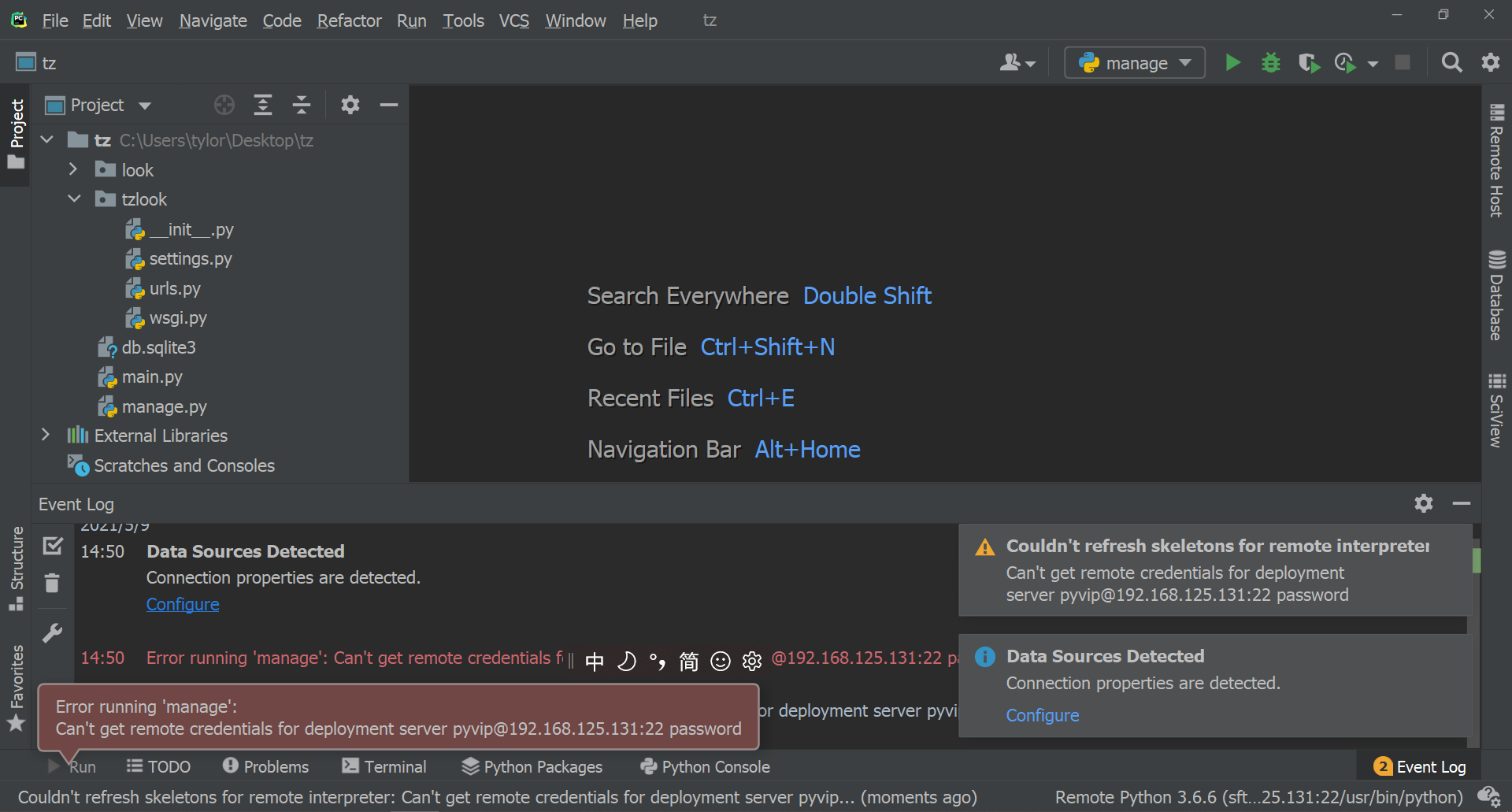Image resolution: width=1512 pixels, height=812 pixels.
Task: Open the File menu
Action: pos(54,20)
